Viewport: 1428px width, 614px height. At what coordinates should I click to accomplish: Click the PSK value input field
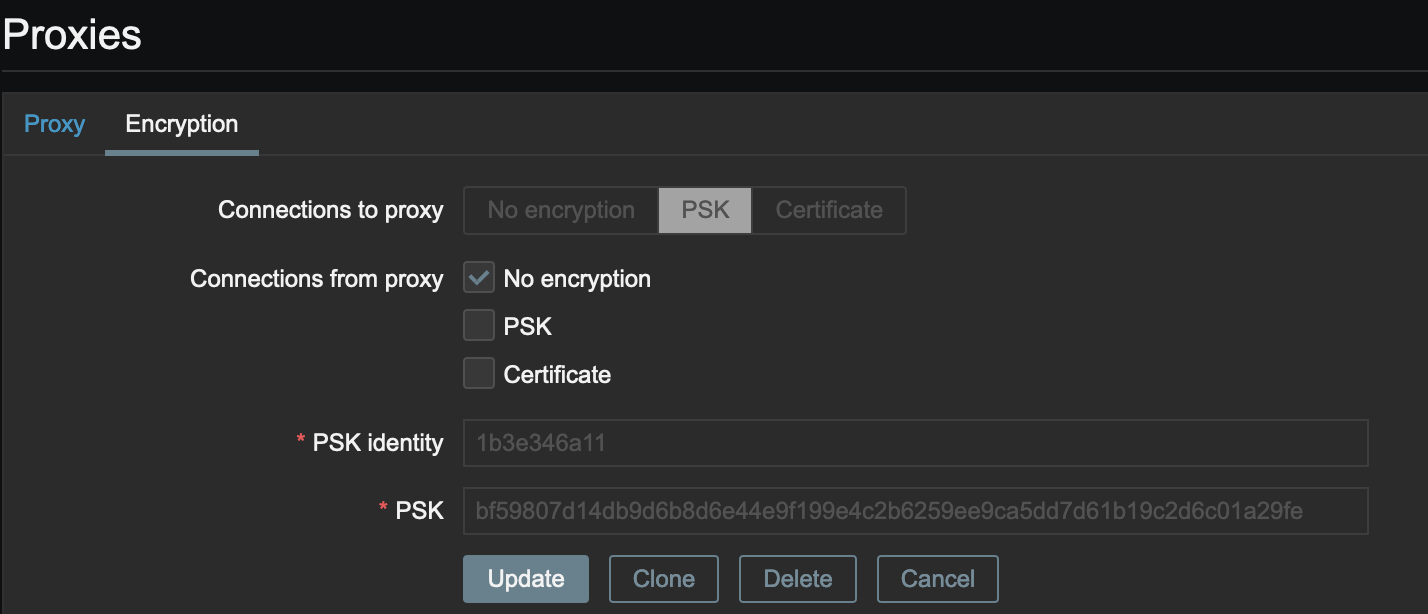click(916, 510)
